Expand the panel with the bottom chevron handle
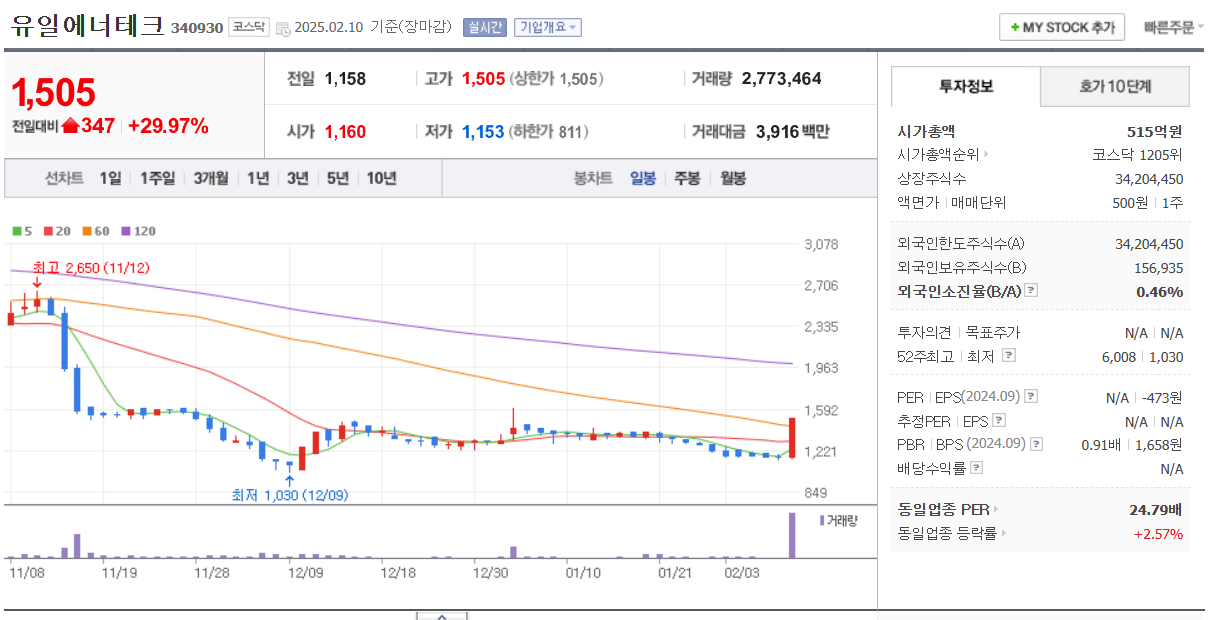This screenshot has width=1219, height=620. point(442,615)
